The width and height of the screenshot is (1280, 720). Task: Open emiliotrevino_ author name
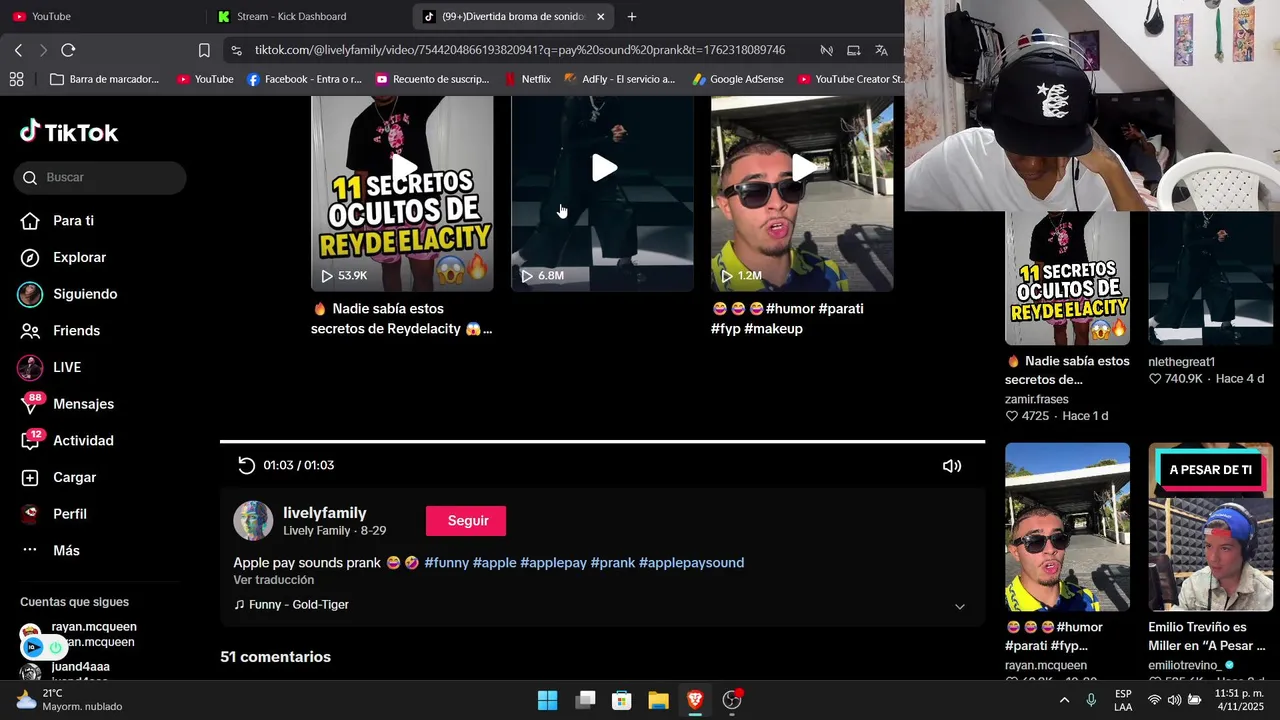[1183, 665]
